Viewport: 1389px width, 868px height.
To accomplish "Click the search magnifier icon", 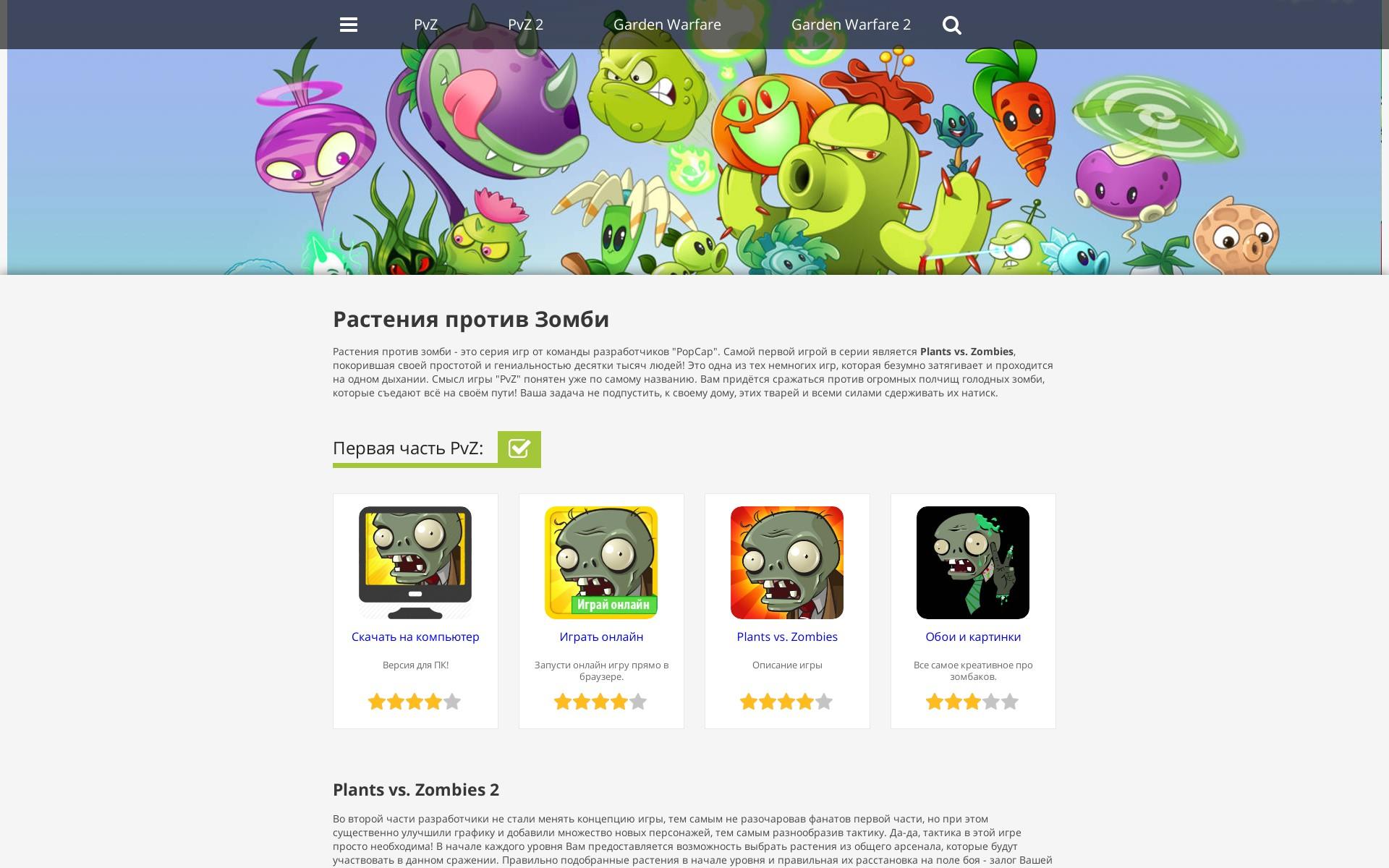I will click(952, 25).
